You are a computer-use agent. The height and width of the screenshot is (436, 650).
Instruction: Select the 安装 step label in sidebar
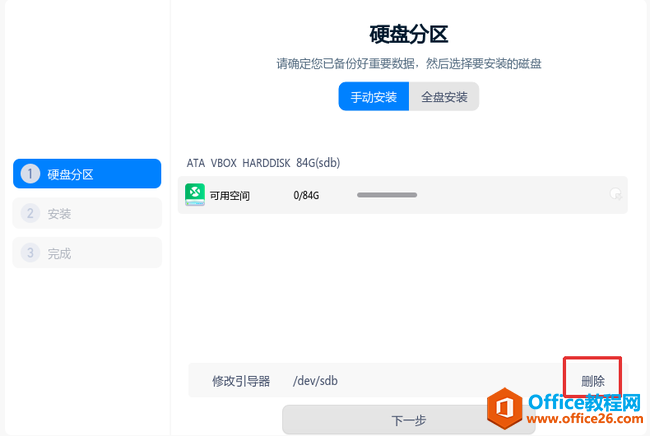[59, 213]
